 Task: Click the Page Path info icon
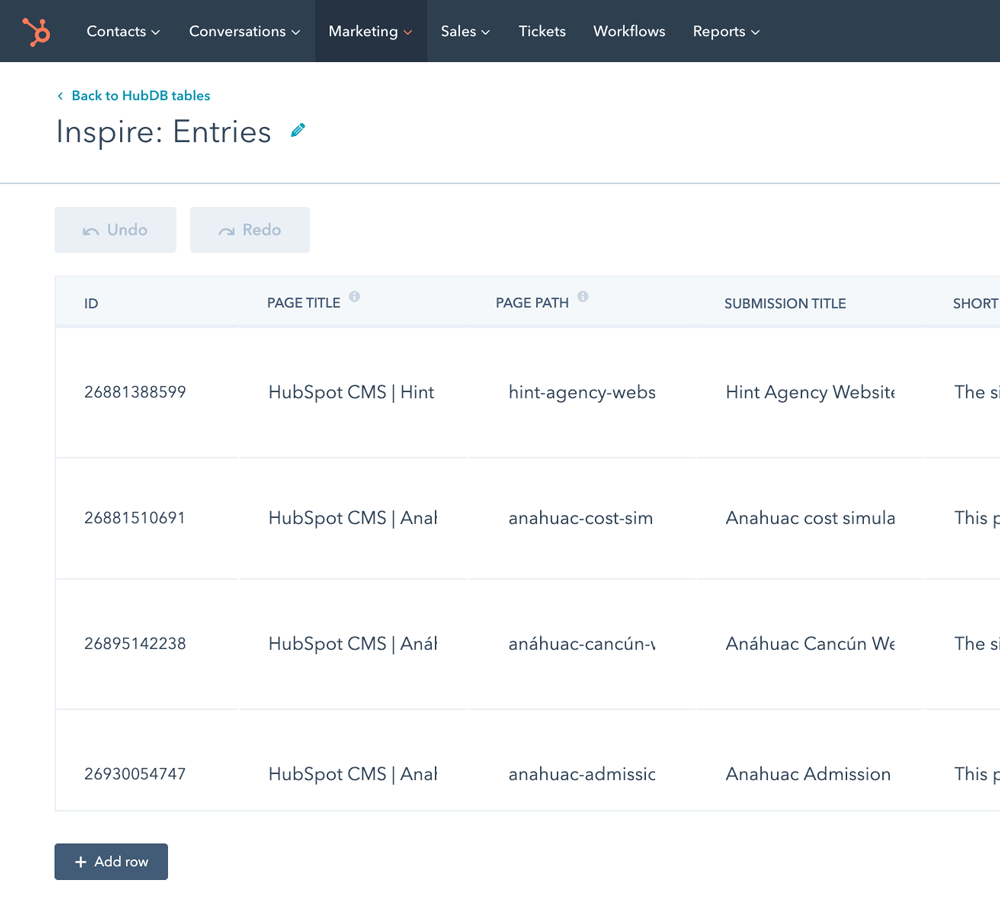click(583, 297)
